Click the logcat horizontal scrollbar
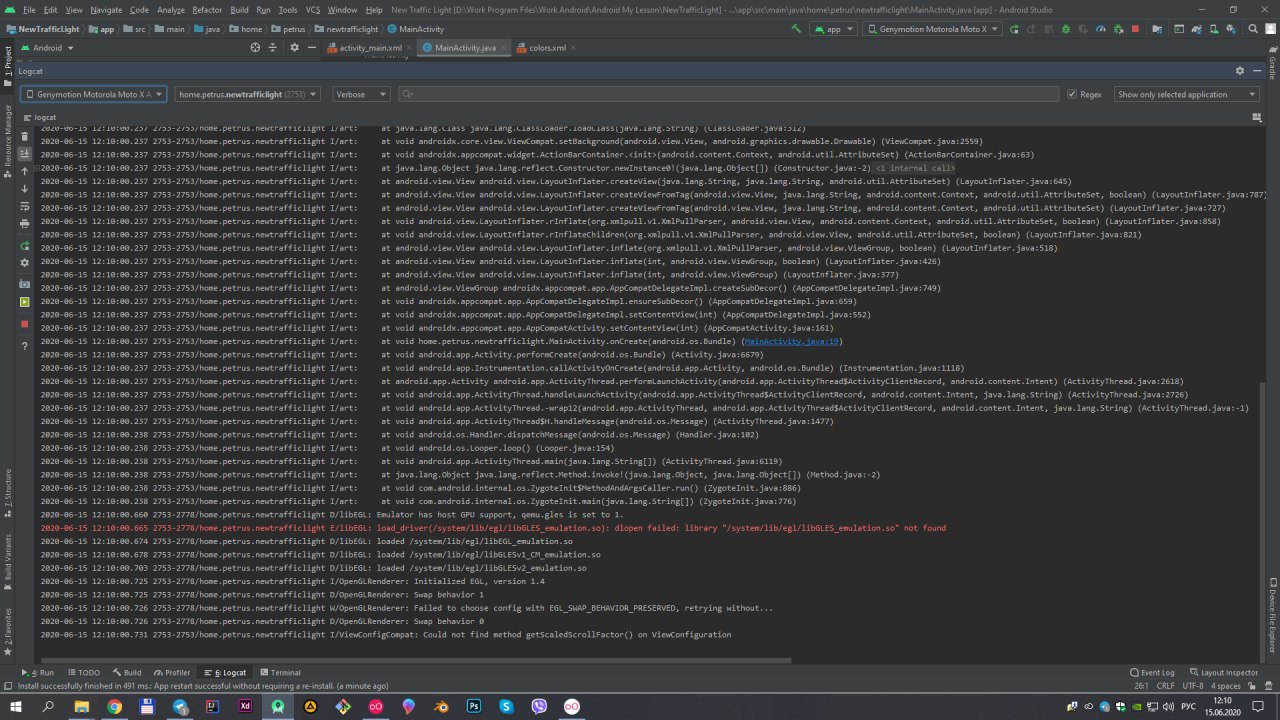The height and width of the screenshot is (720, 1280). click(415, 660)
